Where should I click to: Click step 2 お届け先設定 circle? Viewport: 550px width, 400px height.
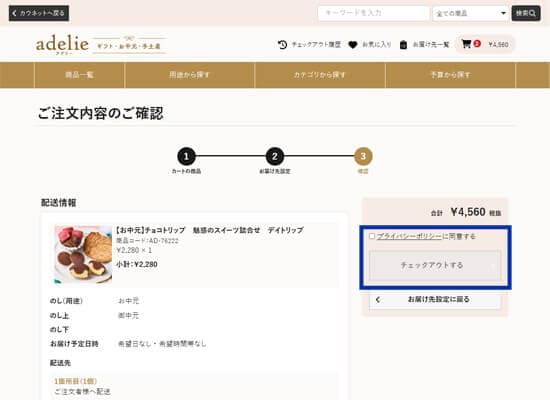[x=275, y=156]
